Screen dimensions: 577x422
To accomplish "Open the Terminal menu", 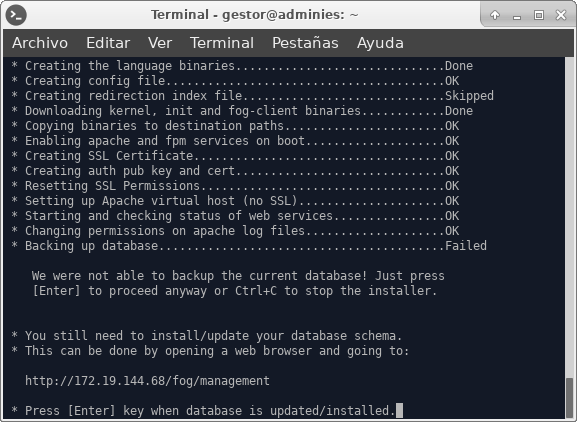I will pyautogui.click(x=222, y=43).
